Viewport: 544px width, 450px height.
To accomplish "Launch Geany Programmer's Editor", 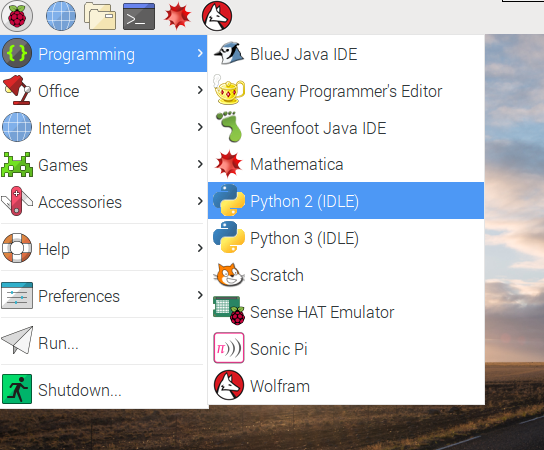I will [346, 91].
